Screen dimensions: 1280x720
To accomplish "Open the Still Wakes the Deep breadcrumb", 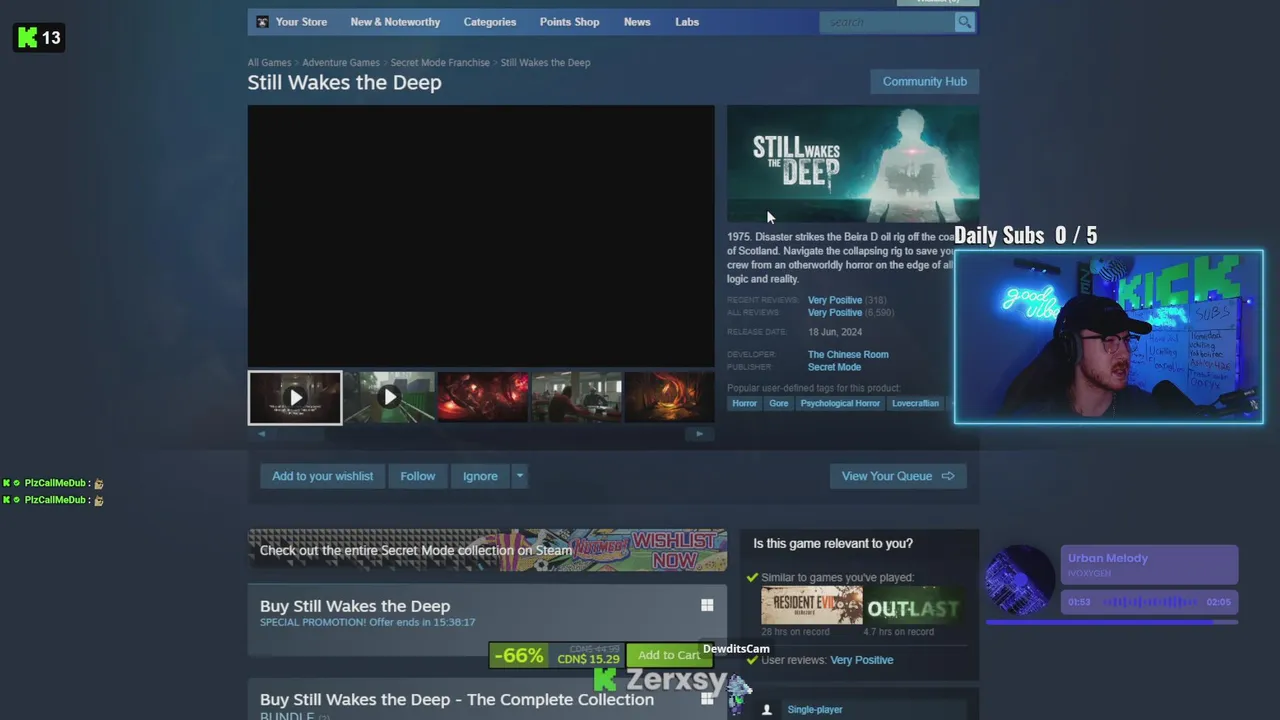I will point(545,62).
